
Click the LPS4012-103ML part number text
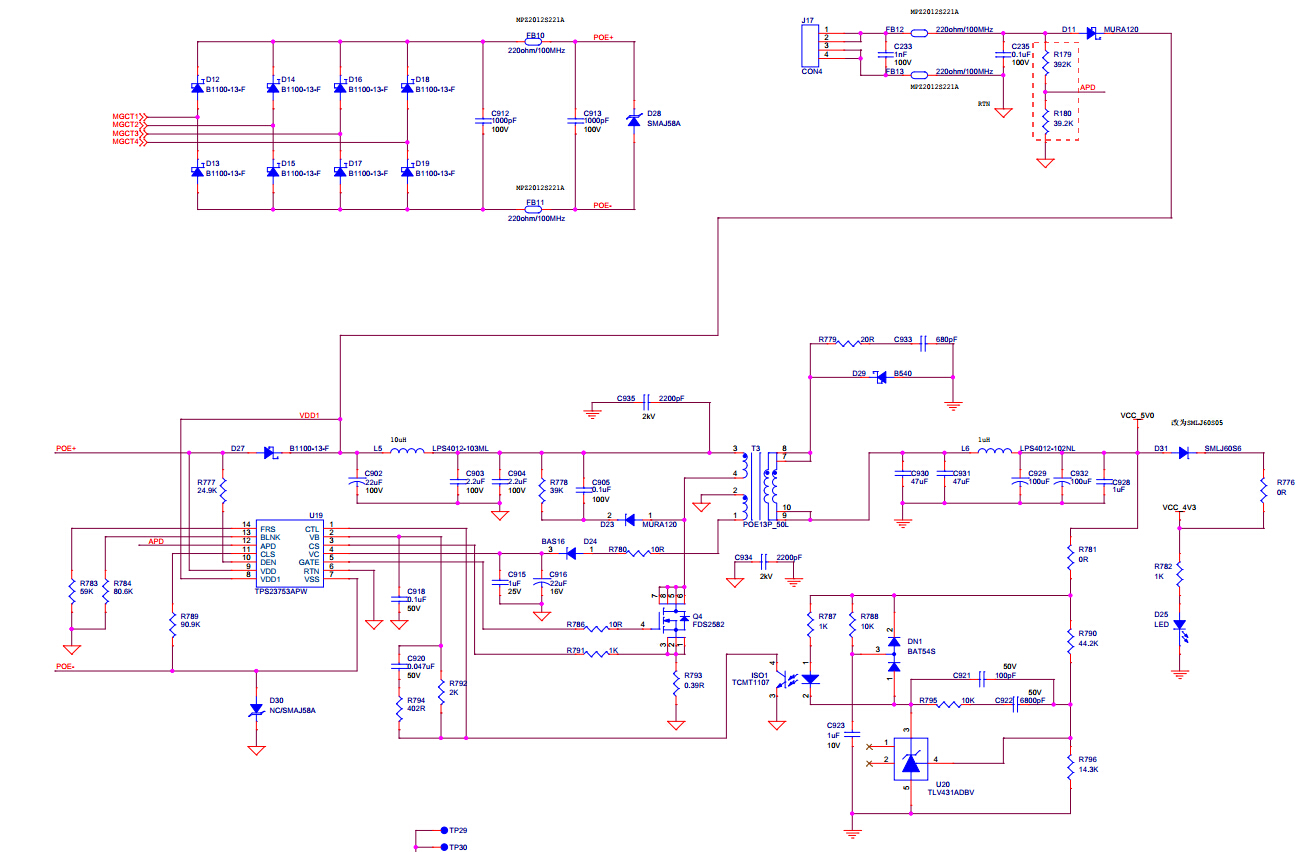click(x=461, y=448)
